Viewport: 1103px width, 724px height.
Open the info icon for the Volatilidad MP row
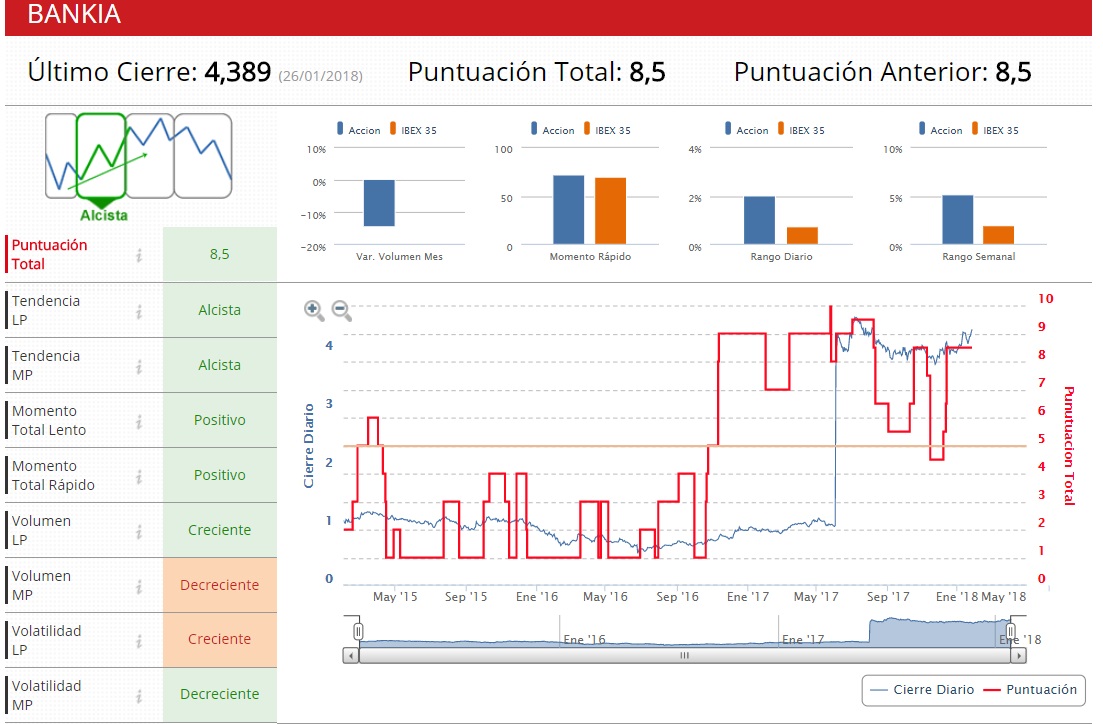coord(139,696)
